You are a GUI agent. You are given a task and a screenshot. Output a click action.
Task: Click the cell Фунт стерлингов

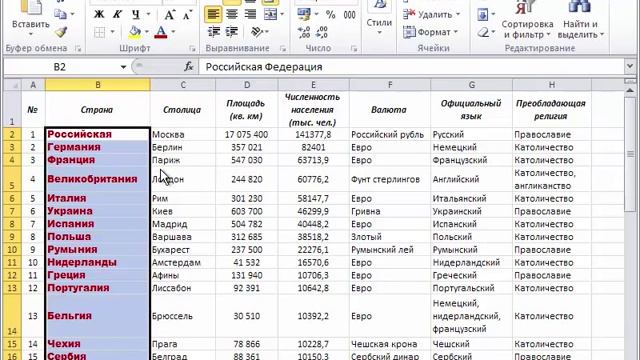[389, 179]
